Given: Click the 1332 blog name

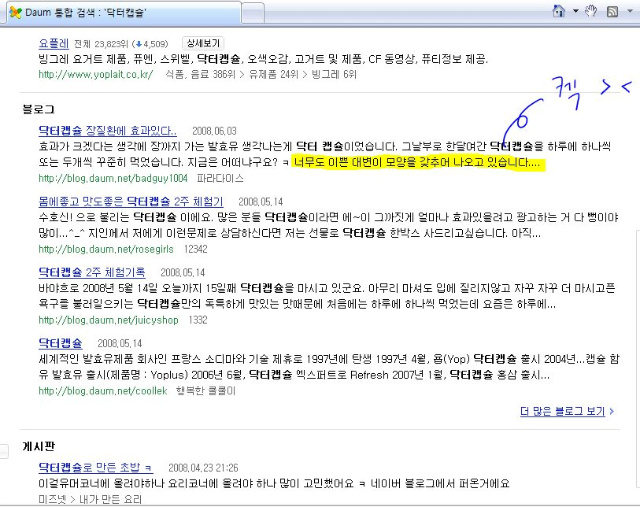Looking at the screenshot, I should pyautogui.click(x=198, y=320).
